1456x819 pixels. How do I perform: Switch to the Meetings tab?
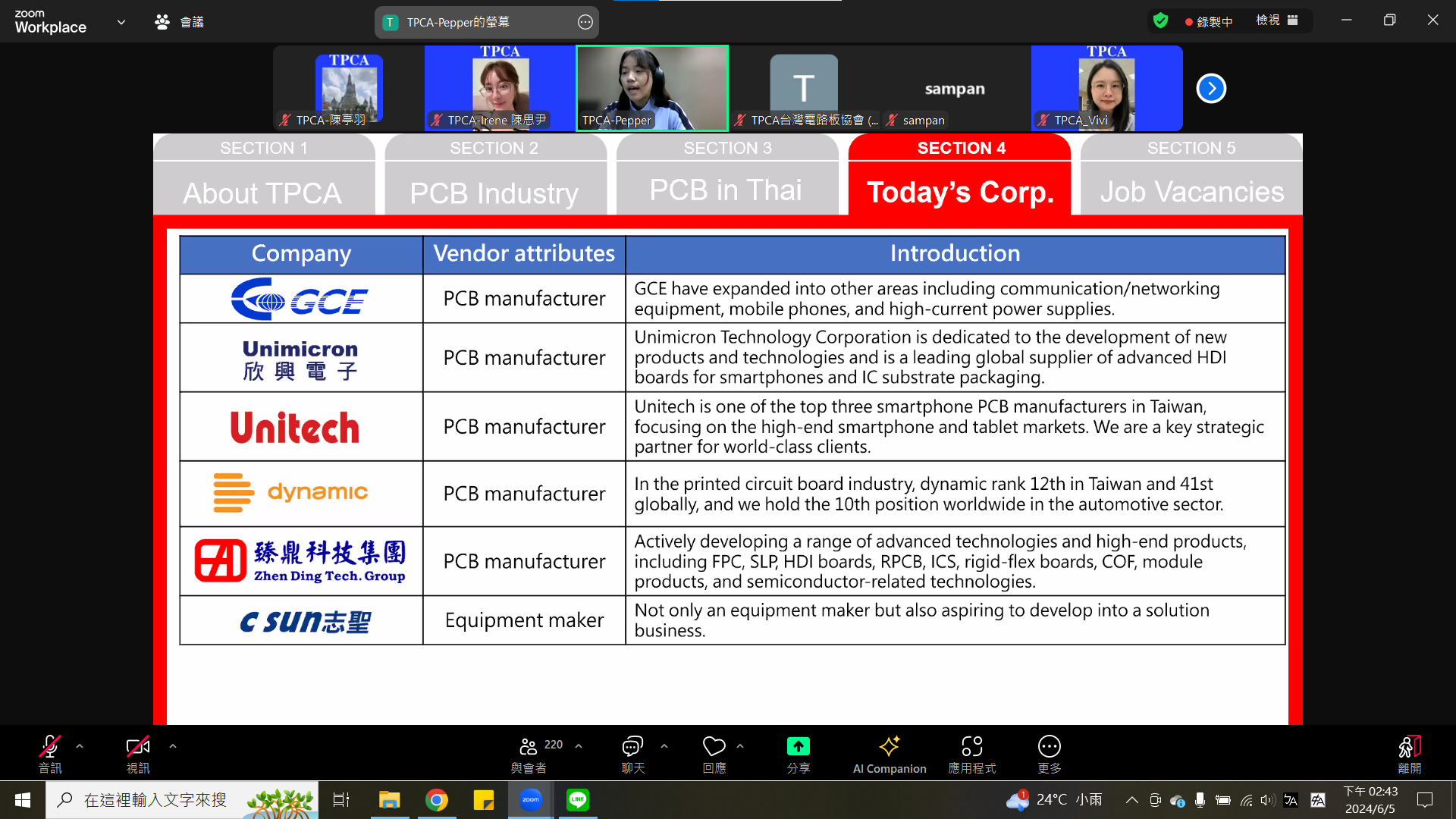pyautogui.click(x=180, y=22)
